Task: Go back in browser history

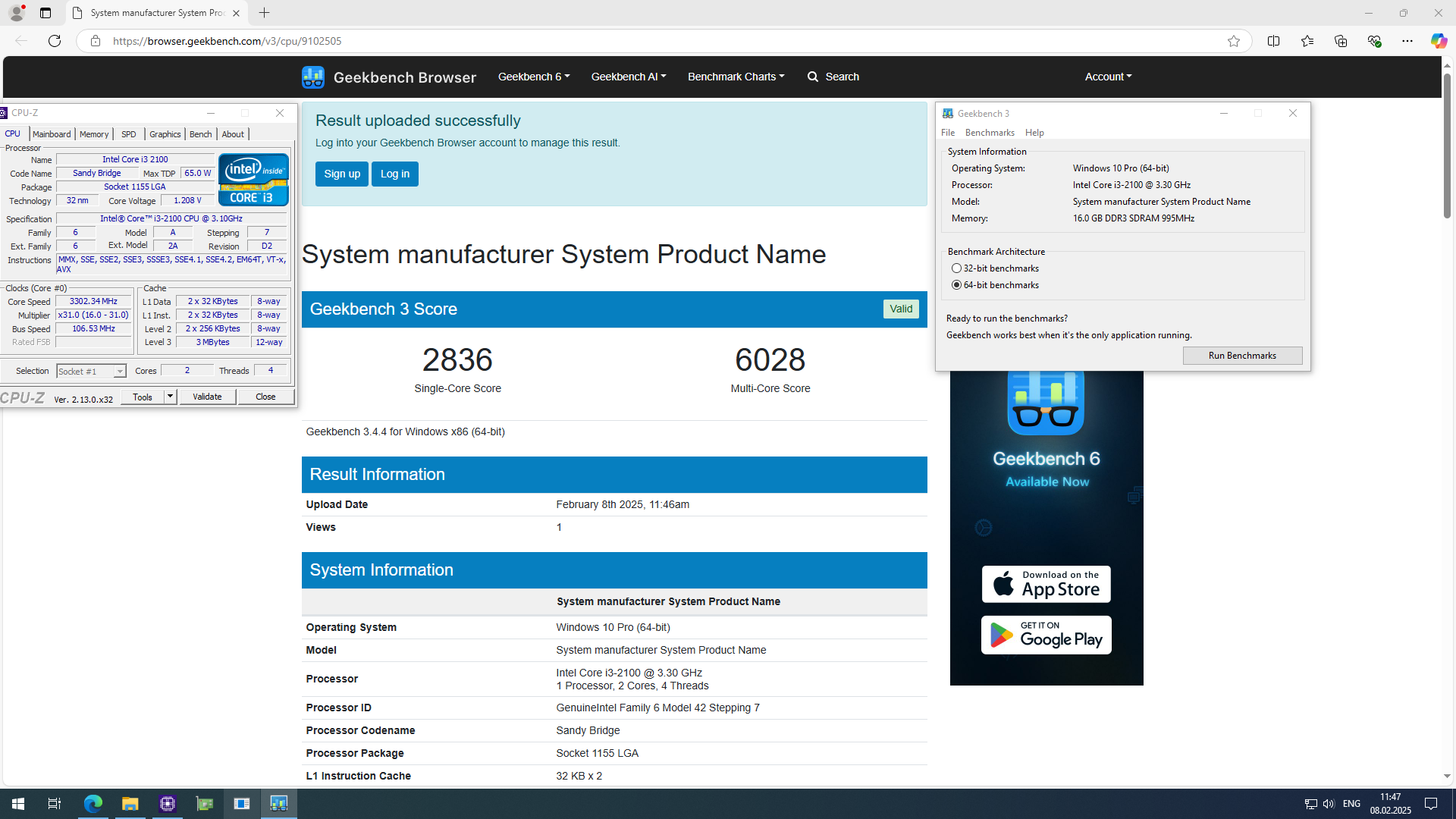Action: [21, 41]
